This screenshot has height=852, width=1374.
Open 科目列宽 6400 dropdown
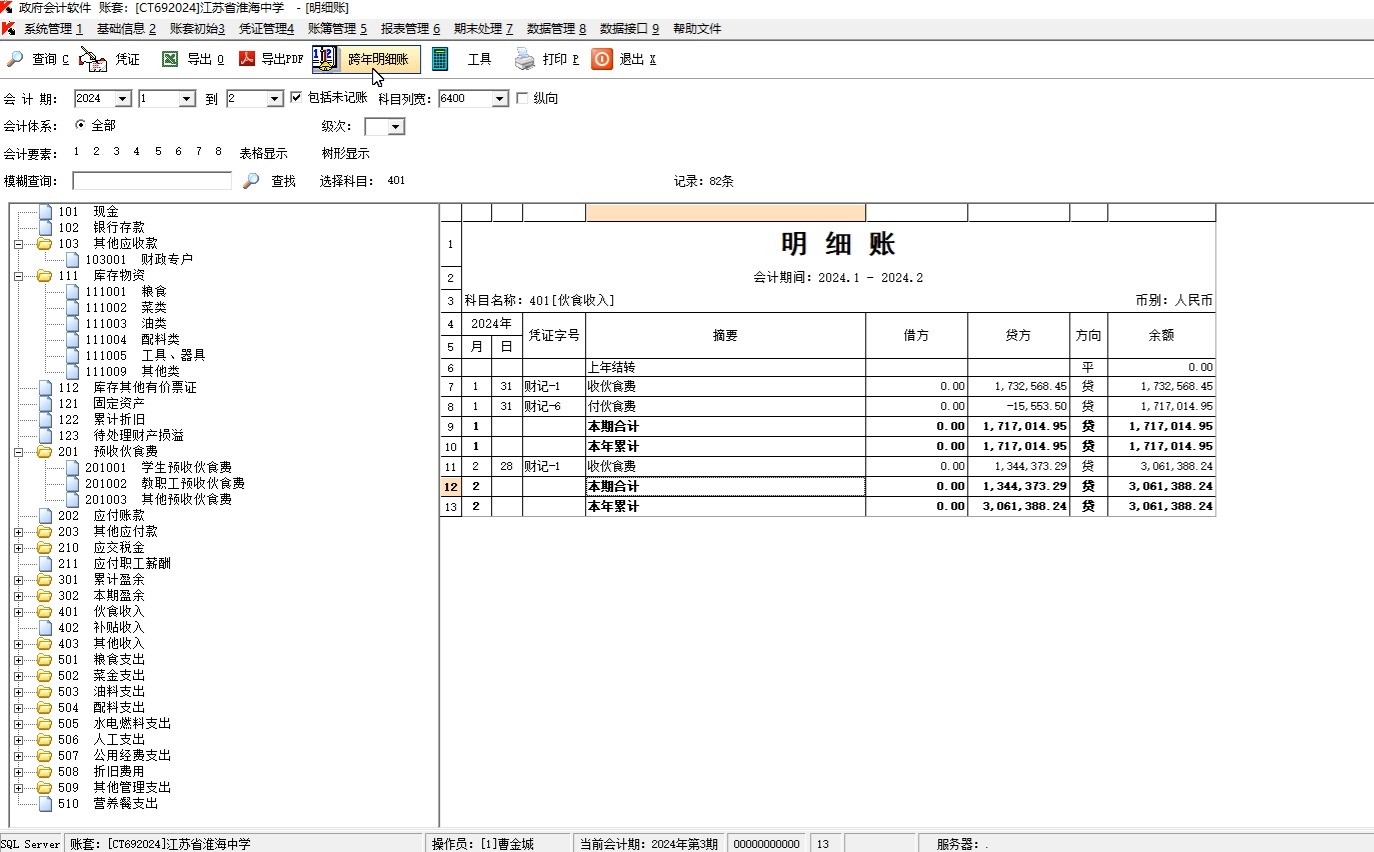point(500,99)
